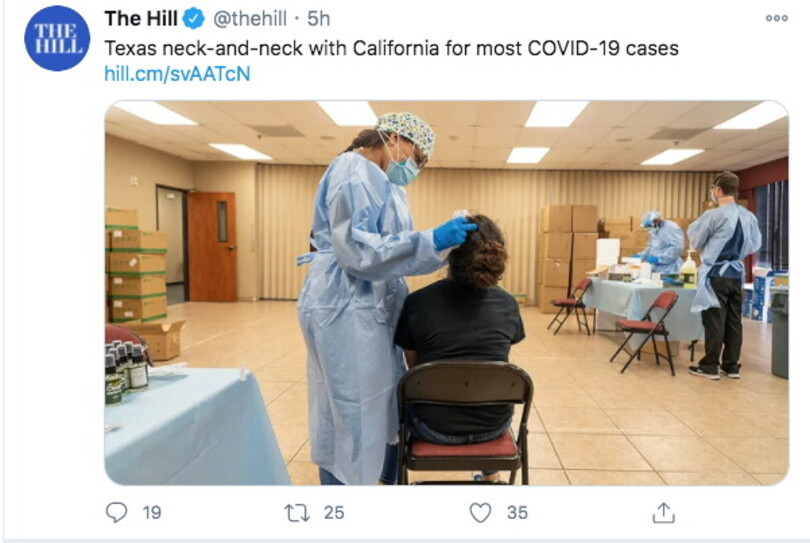Click the reply speech bubble icon

coord(116,513)
